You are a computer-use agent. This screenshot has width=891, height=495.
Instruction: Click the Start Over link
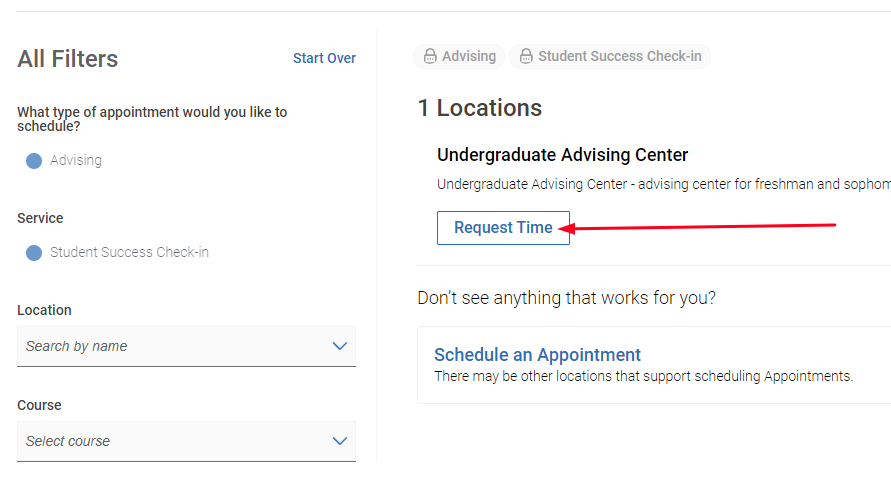point(324,58)
